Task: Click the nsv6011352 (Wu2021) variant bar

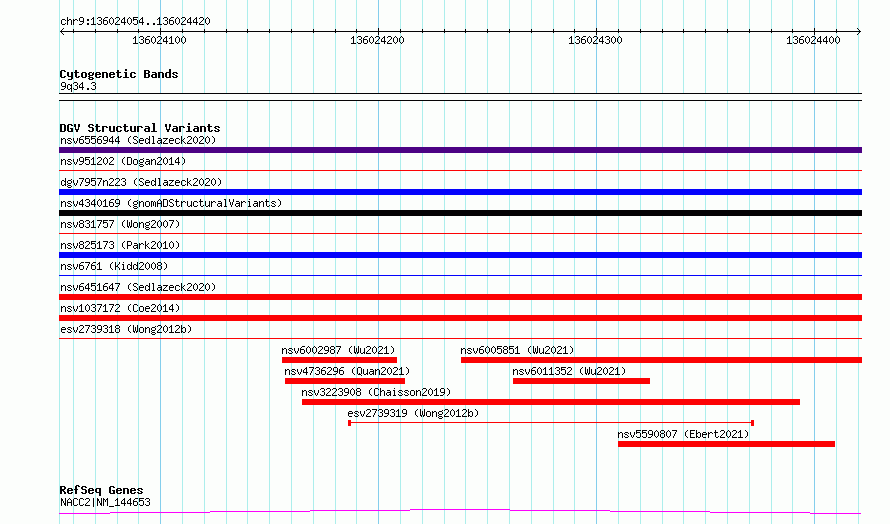Action: 581,381
